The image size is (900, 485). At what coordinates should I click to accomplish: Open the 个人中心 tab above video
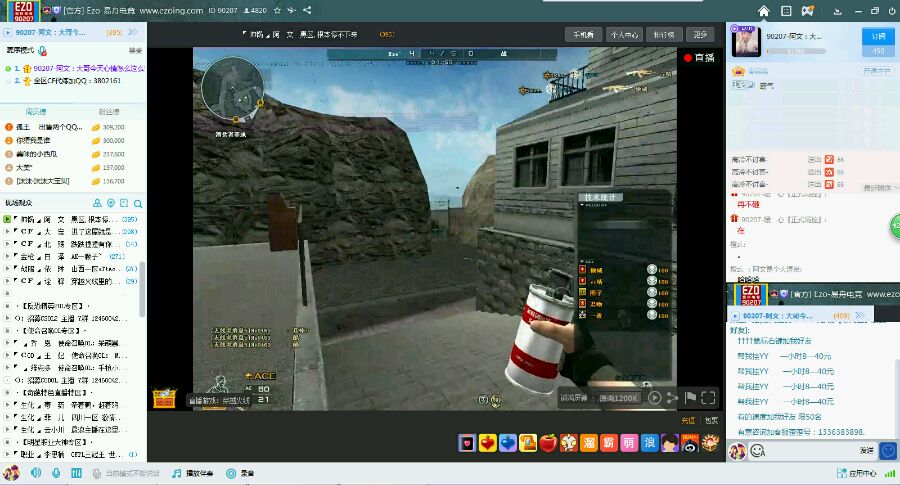click(624, 34)
